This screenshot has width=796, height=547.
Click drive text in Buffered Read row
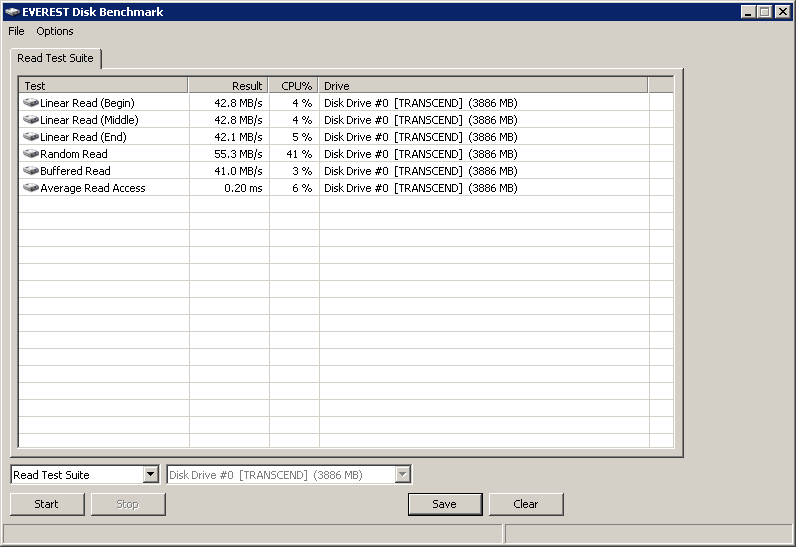pos(421,171)
